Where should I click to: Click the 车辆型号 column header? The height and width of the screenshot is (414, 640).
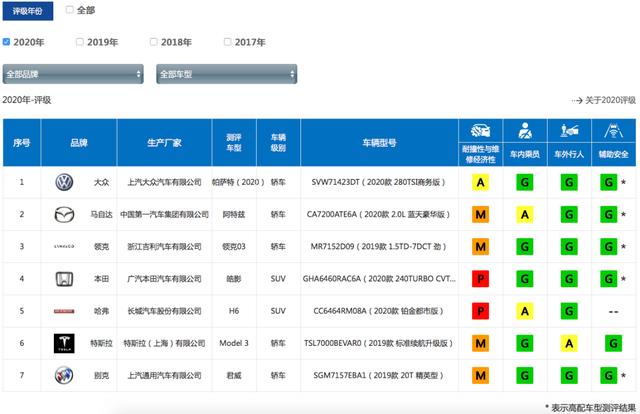(379, 142)
